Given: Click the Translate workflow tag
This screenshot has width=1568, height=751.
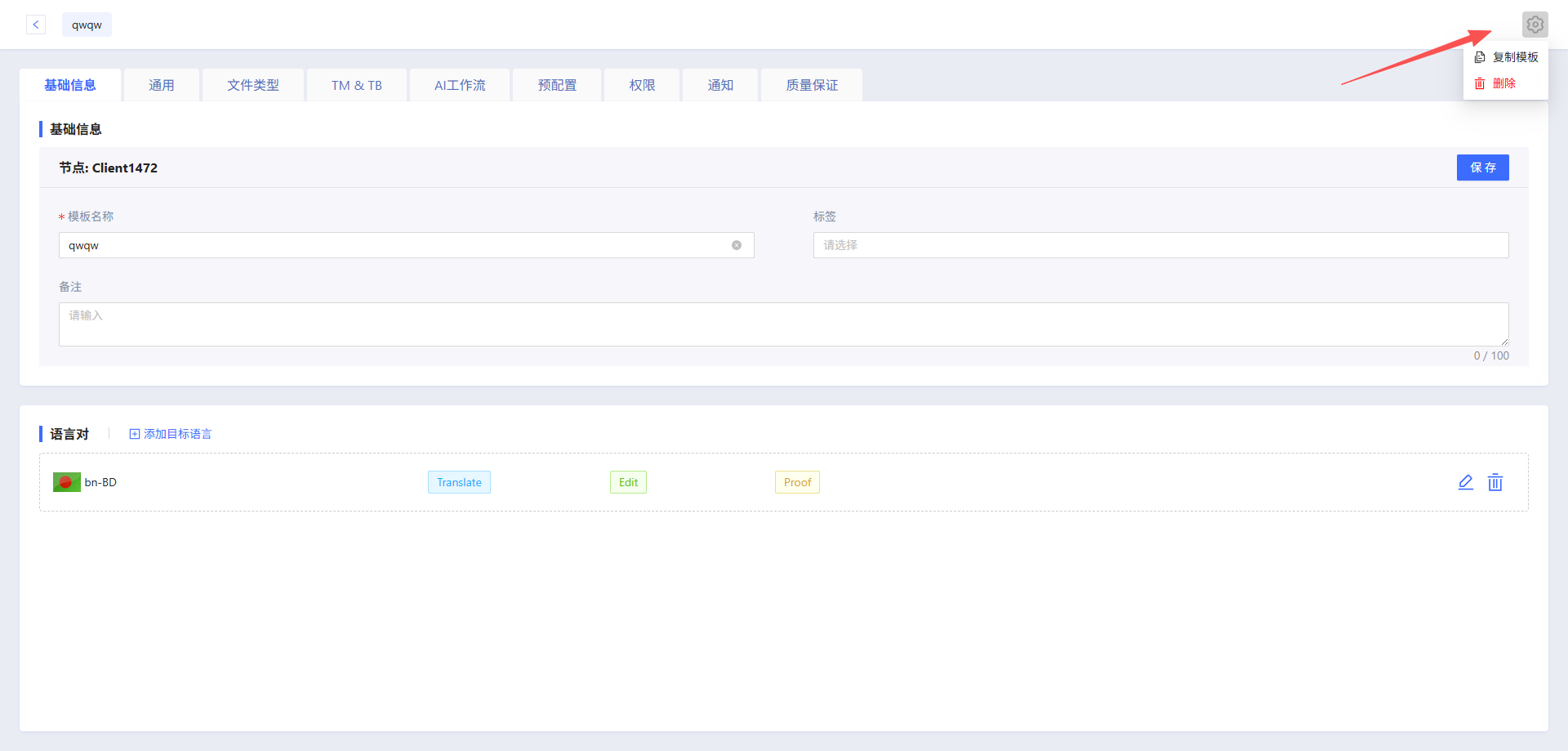Looking at the screenshot, I should click(459, 482).
